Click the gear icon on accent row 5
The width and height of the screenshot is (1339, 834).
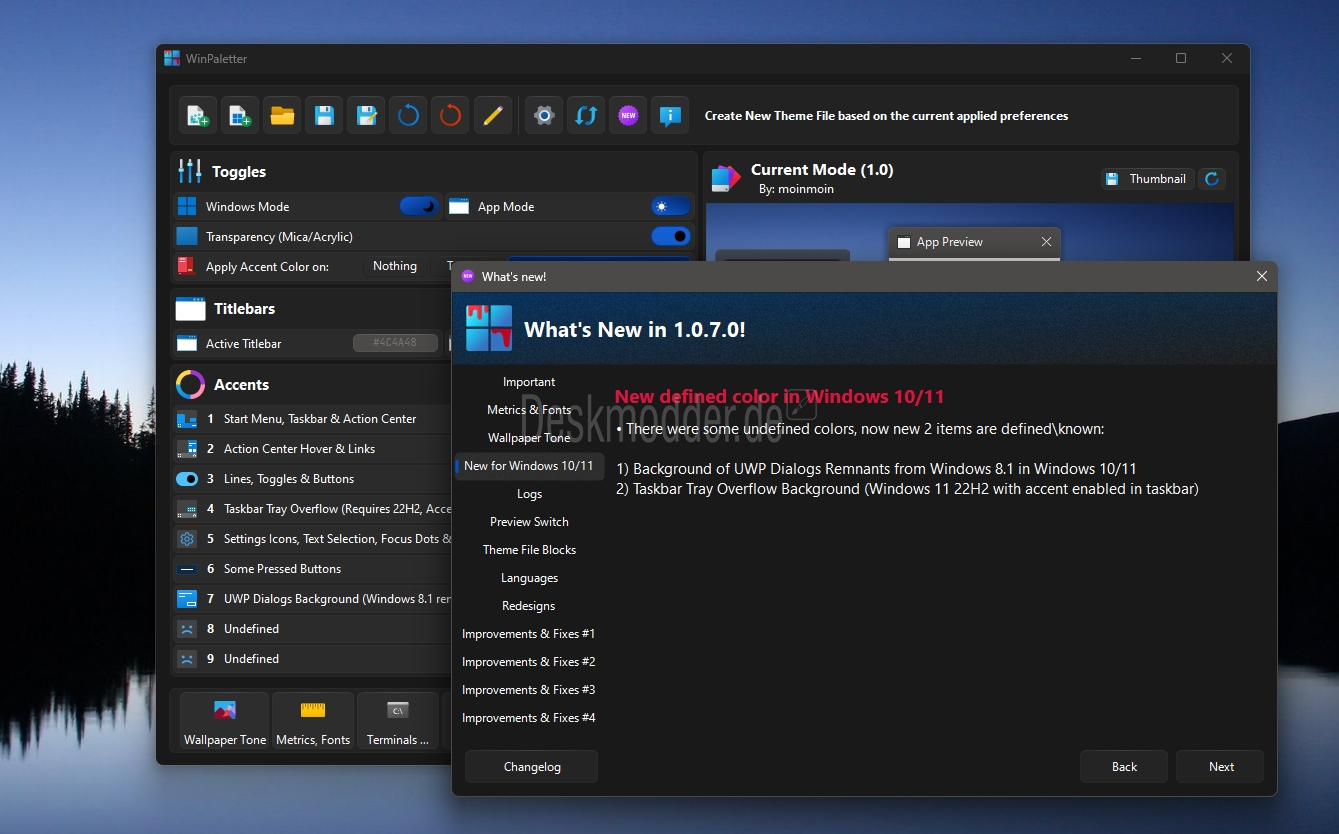(187, 539)
